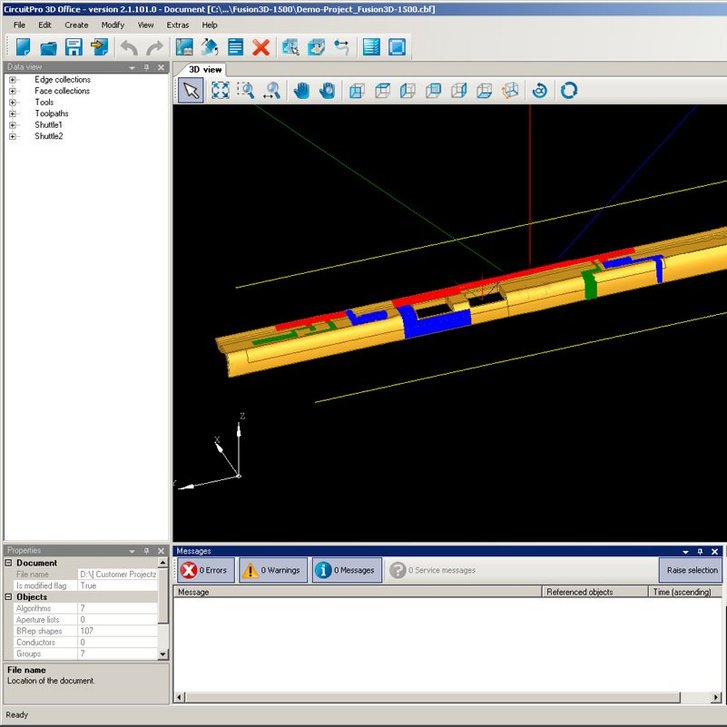The height and width of the screenshot is (727, 727).
Task: Click the zoom window magnifier icon
Action: pos(245,91)
